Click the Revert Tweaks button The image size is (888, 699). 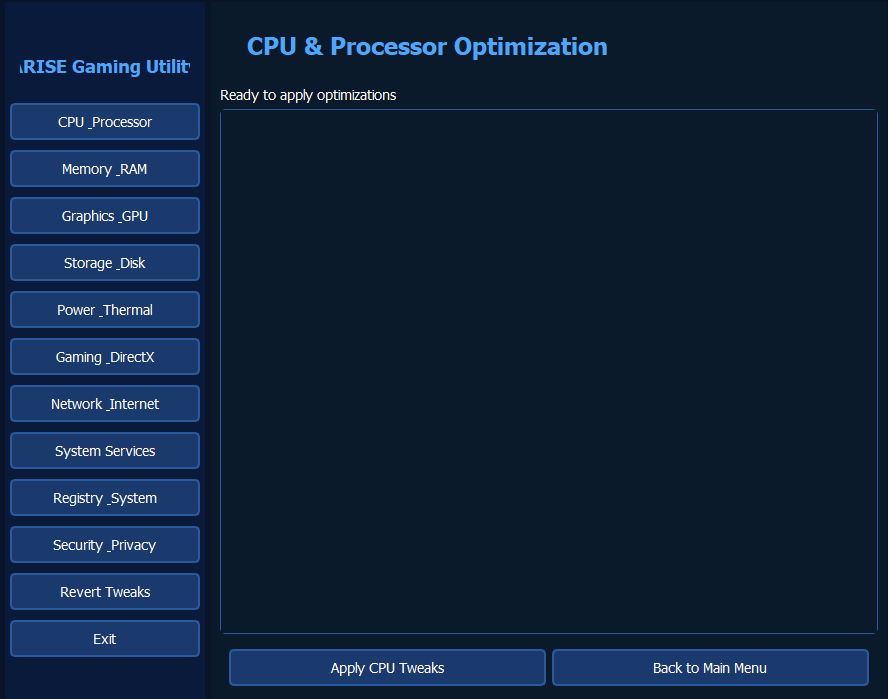[x=105, y=592]
